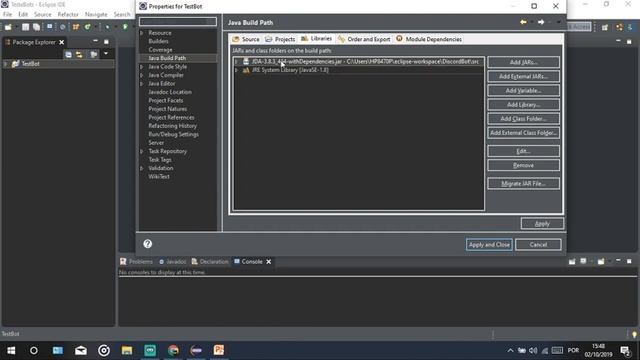This screenshot has width=640, height=360.
Task: Expand the Task Repository category arrow
Action: click(142, 151)
